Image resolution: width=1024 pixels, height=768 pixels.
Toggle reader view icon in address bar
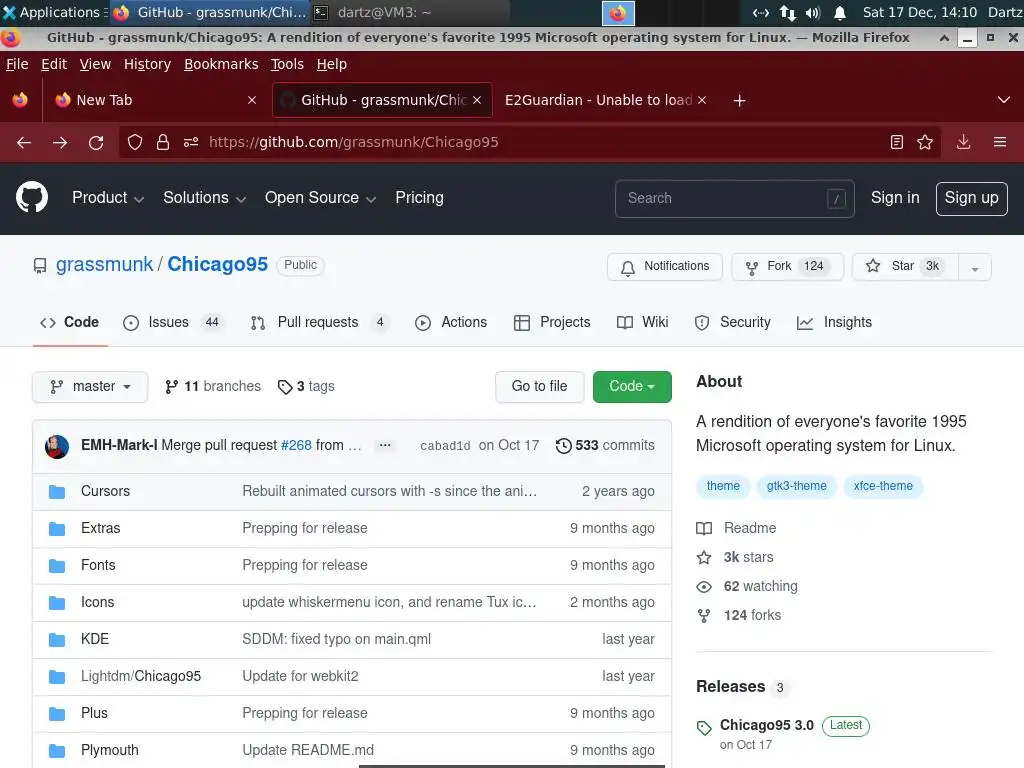click(897, 142)
